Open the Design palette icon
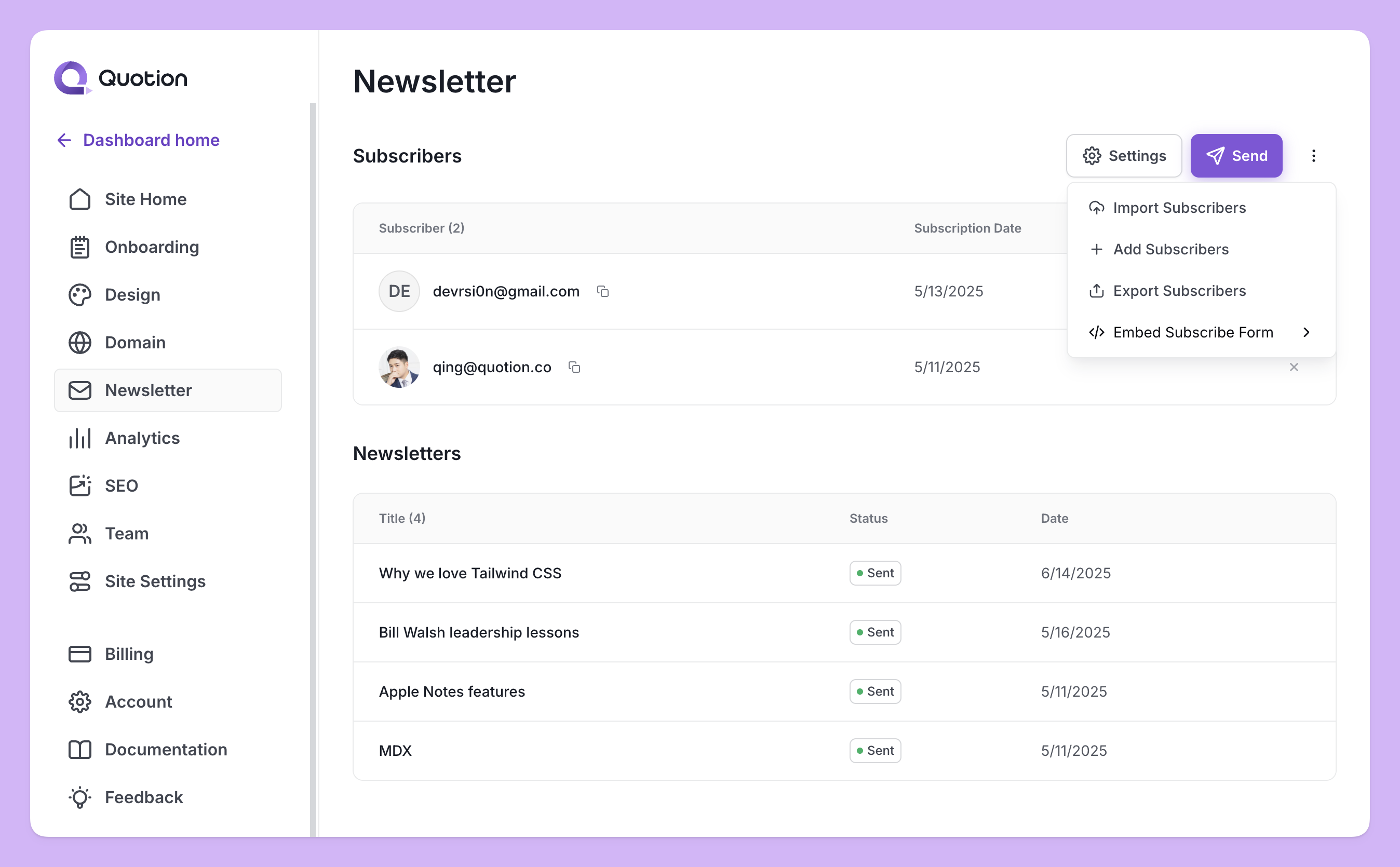 click(80, 295)
